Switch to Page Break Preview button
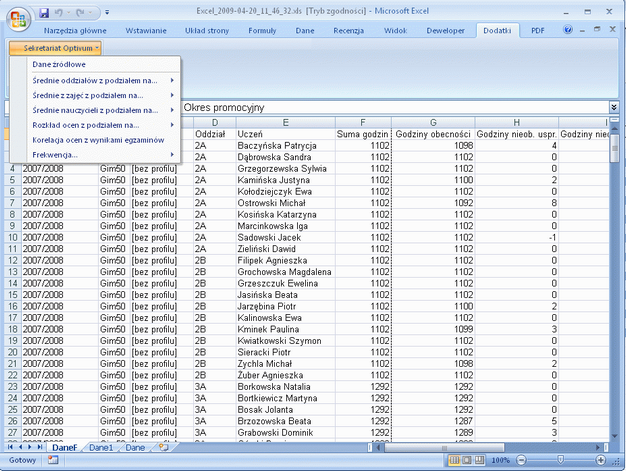Viewport: 626px width, 471px height. point(479,460)
